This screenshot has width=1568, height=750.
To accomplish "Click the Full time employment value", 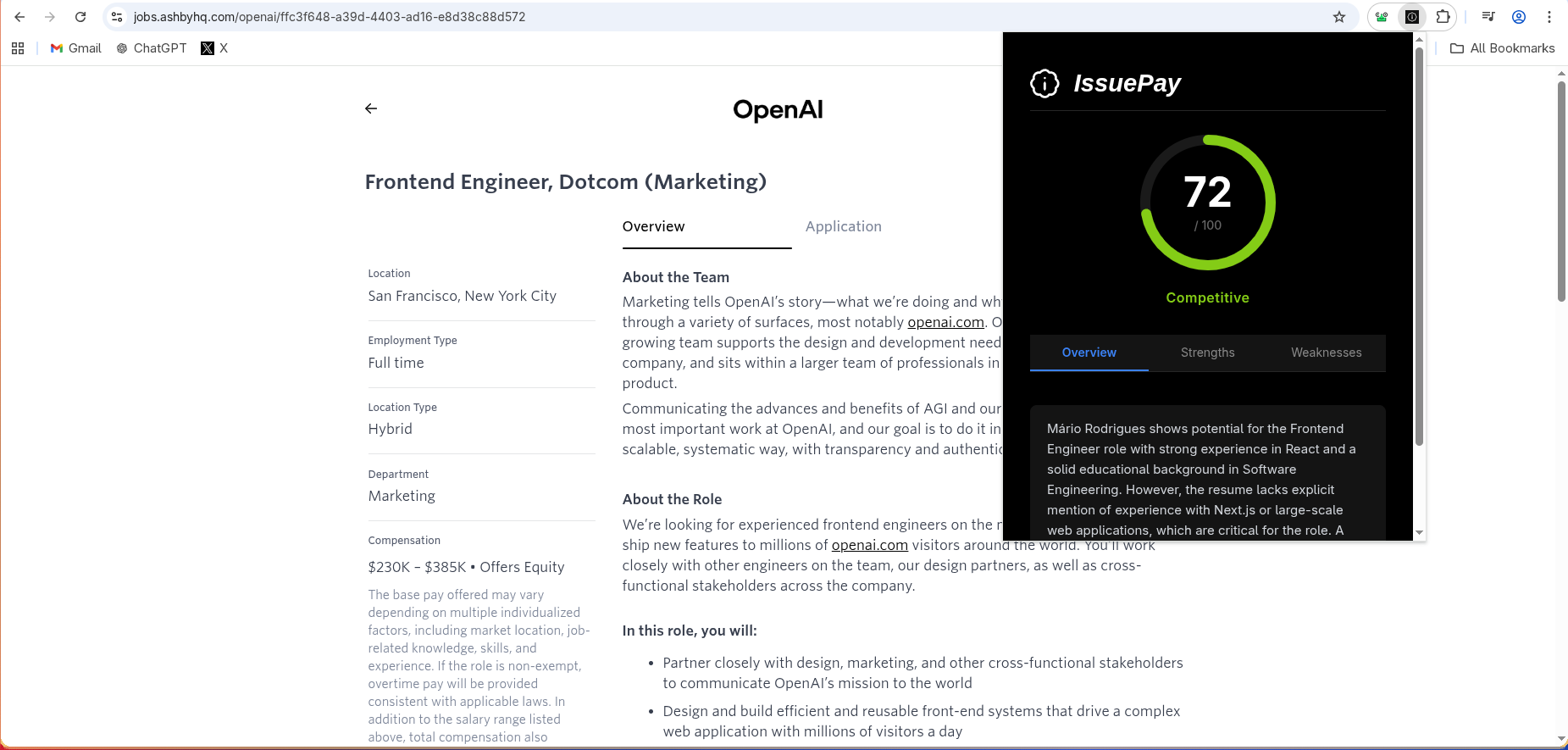I will pos(396,363).
